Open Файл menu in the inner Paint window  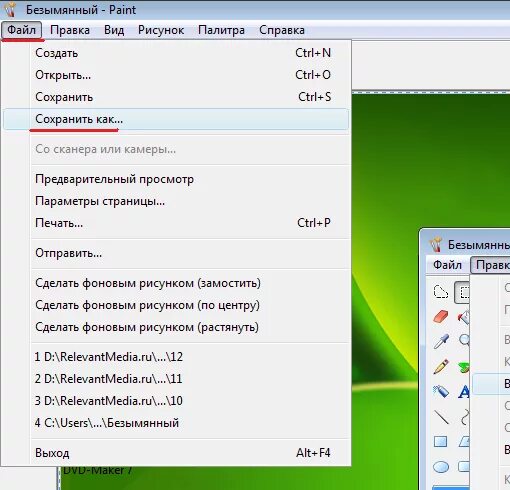coord(447,265)
